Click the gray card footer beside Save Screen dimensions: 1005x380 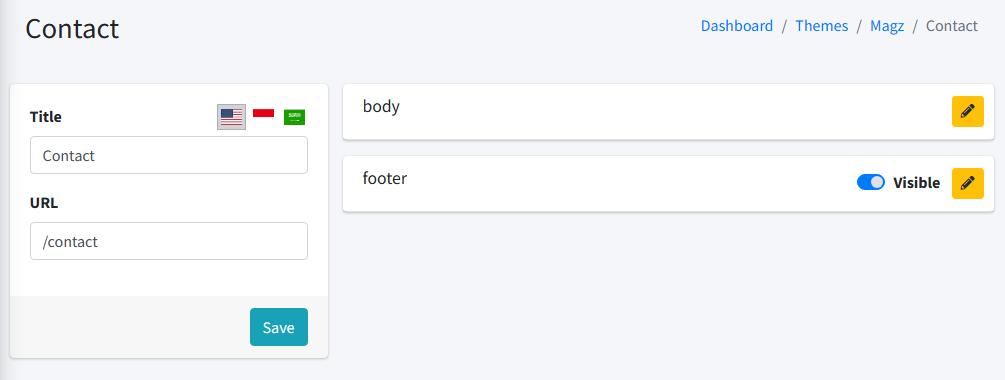coord(129,327)
